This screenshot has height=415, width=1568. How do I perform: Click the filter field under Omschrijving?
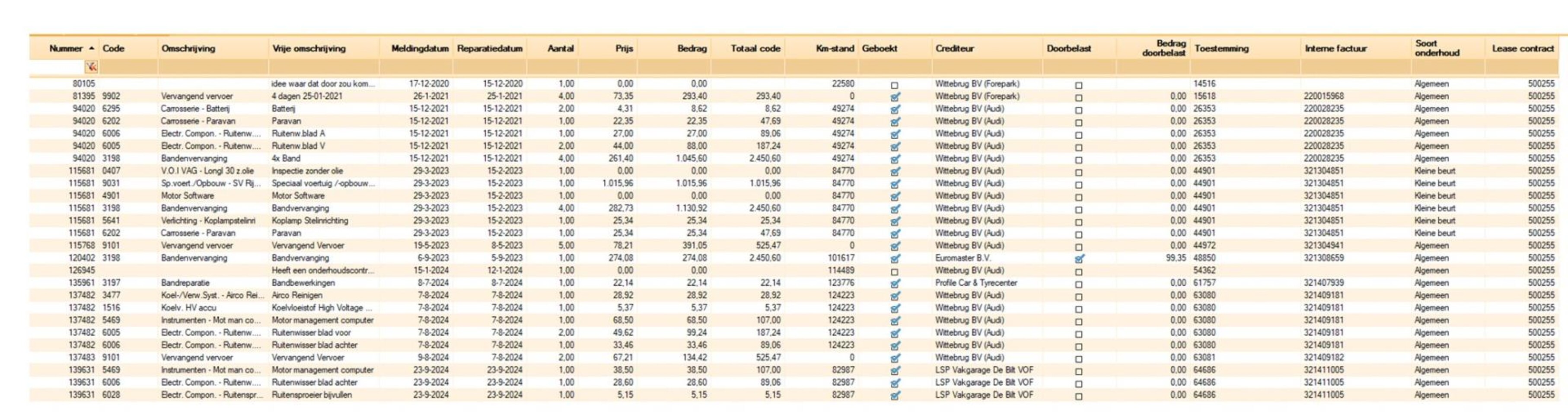[213, 67]
